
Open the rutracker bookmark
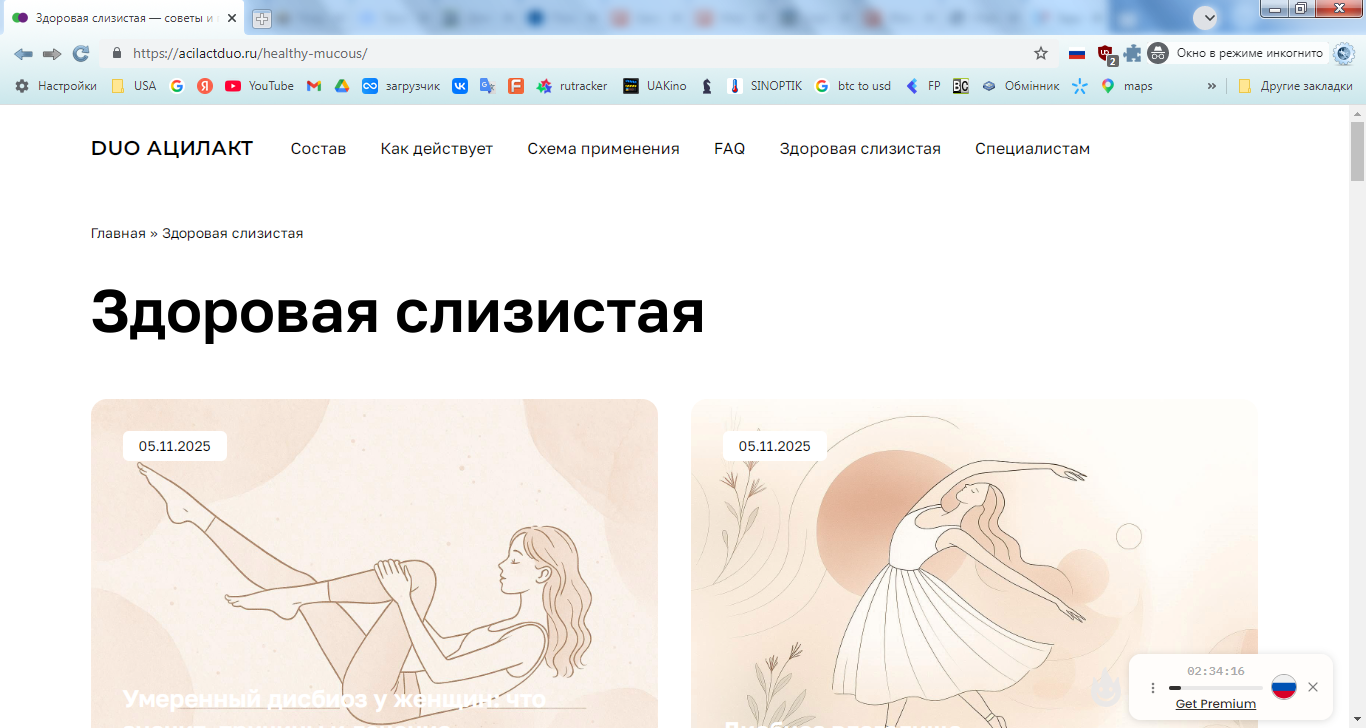[572, 86]
